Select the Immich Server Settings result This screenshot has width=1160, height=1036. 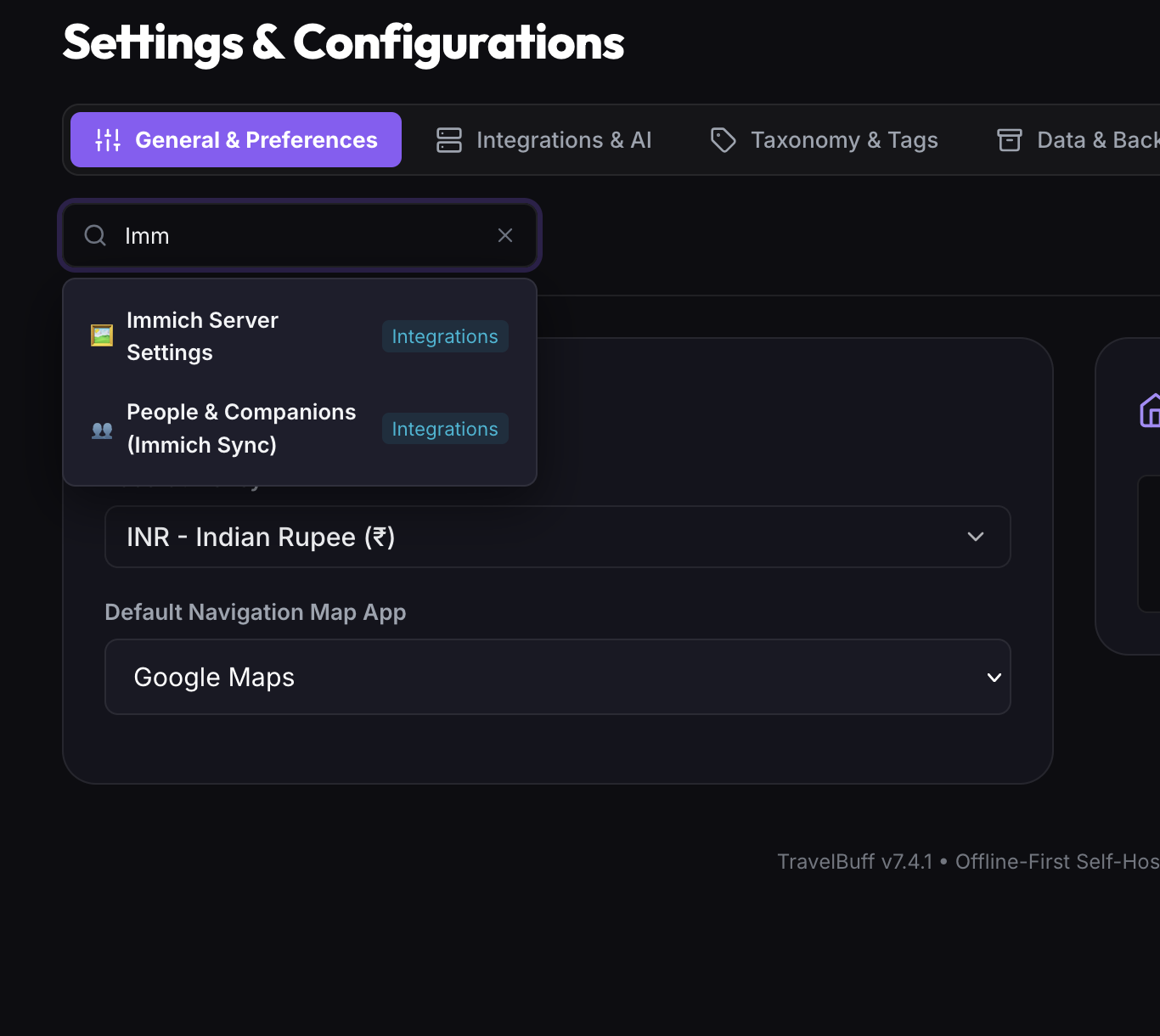click(x=300, y=336)
